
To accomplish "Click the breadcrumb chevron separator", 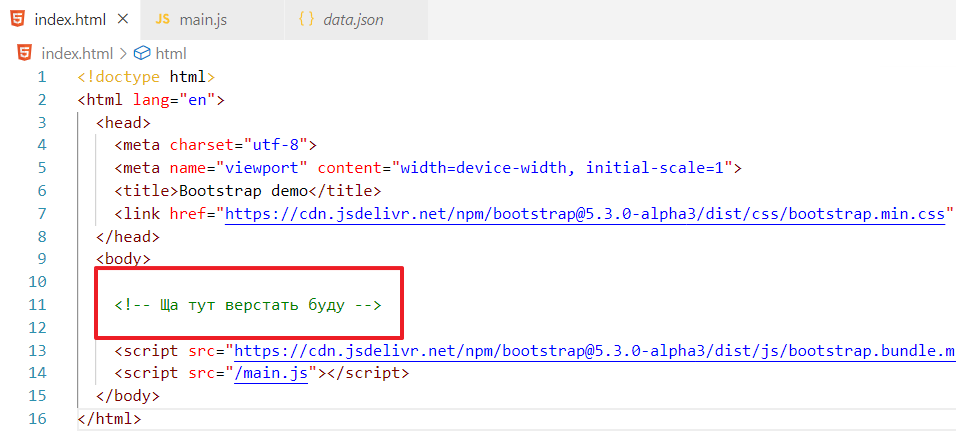I will [x=124, y=54].
